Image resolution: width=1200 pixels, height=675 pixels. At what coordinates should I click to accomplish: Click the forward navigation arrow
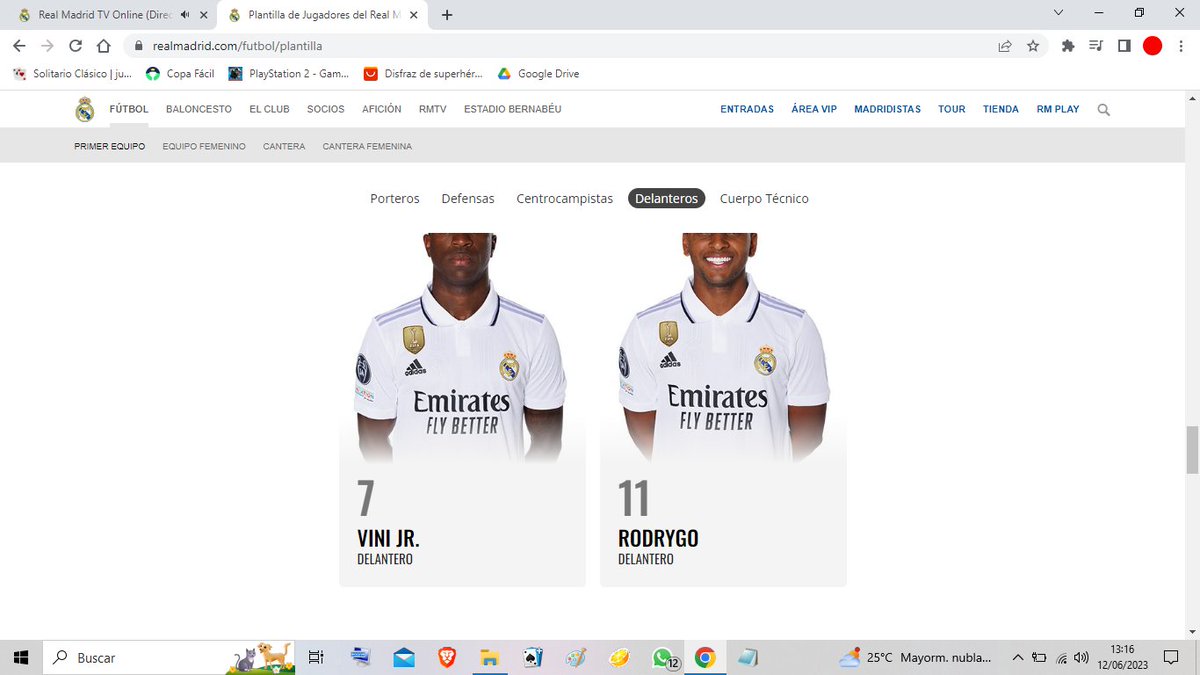(47, 46)
